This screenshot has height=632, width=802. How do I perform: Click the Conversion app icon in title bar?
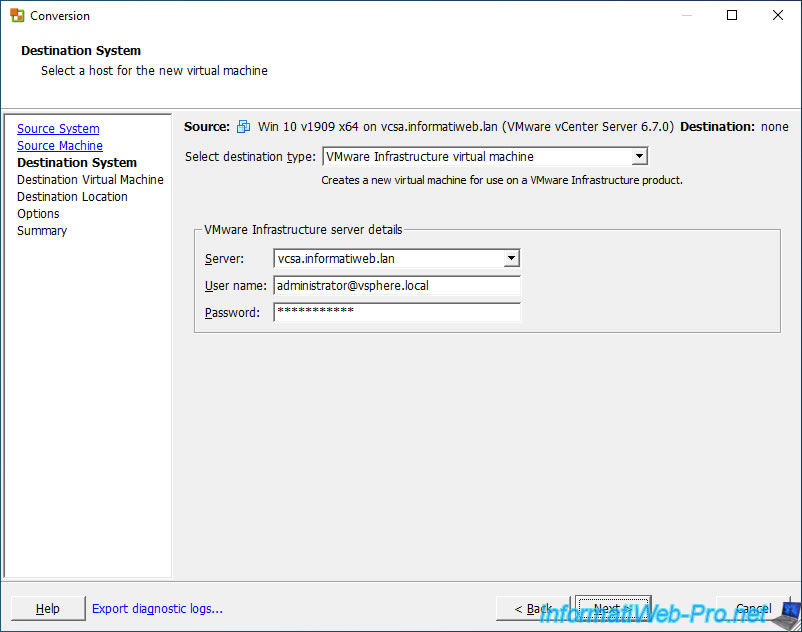point(17,15)
